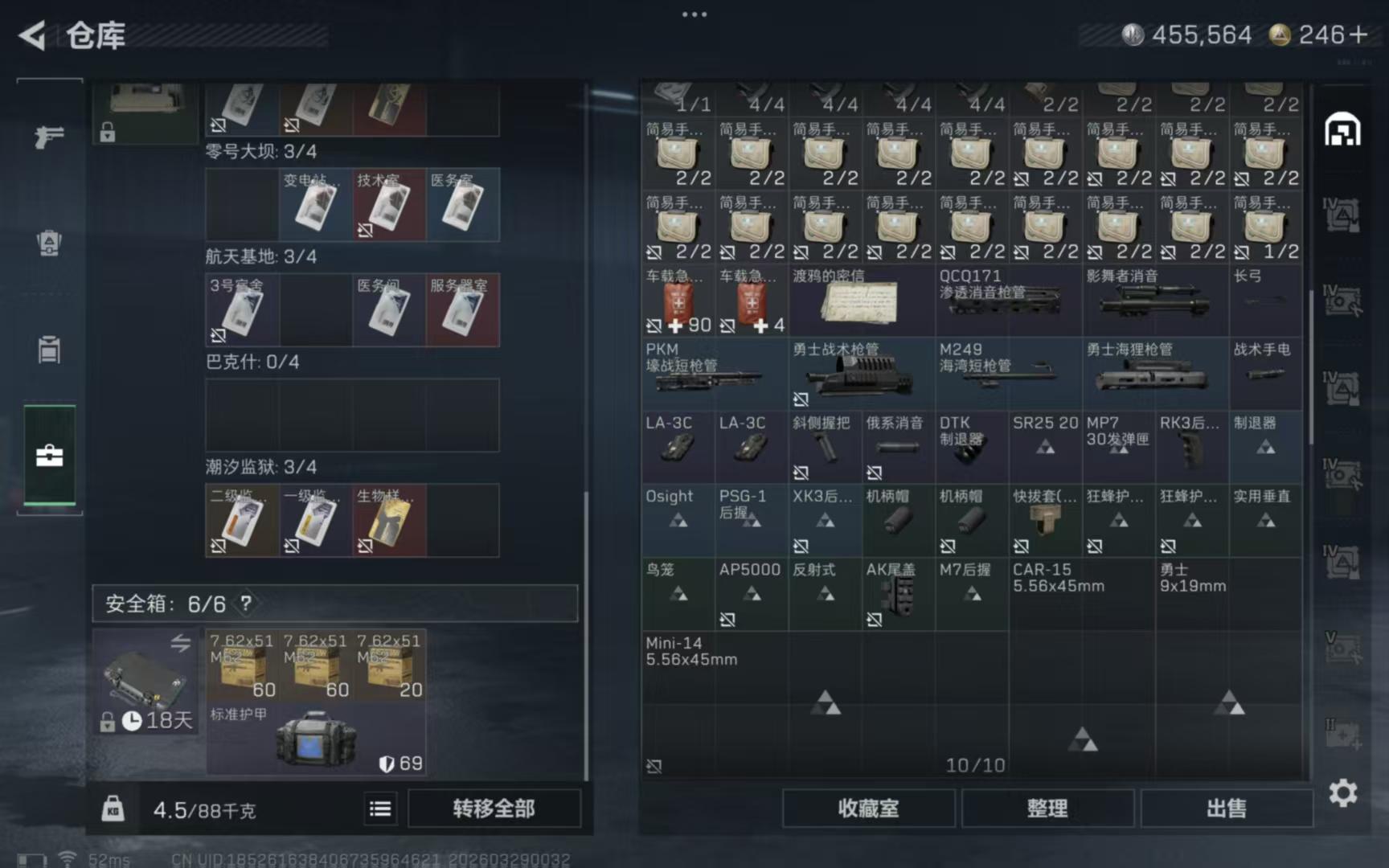Click the back arrow beside 仓库
Viewport: 1389px width, 868px height.
32,35
